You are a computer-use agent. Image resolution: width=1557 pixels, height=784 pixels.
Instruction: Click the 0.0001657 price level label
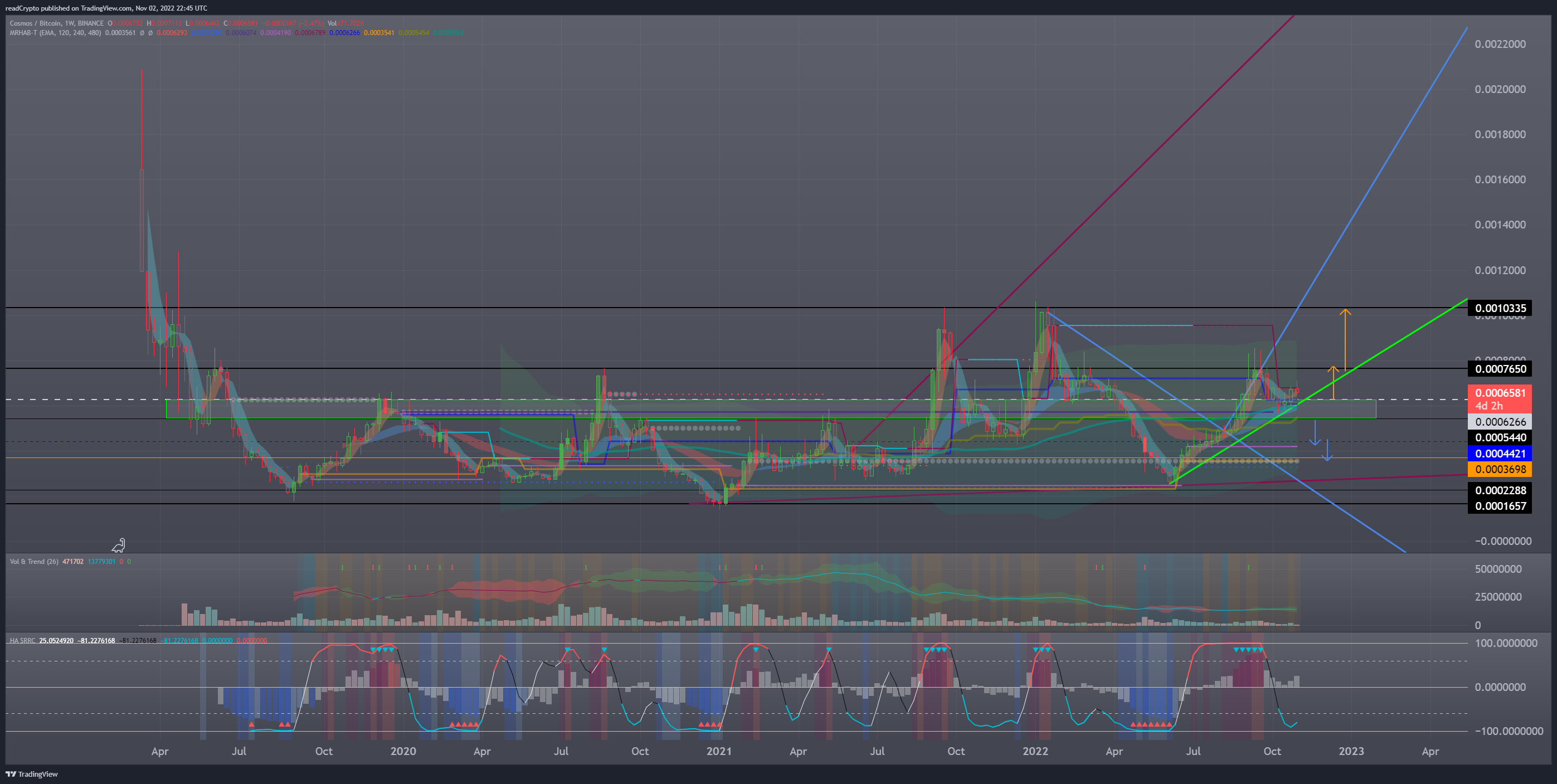coord(1500,506)
